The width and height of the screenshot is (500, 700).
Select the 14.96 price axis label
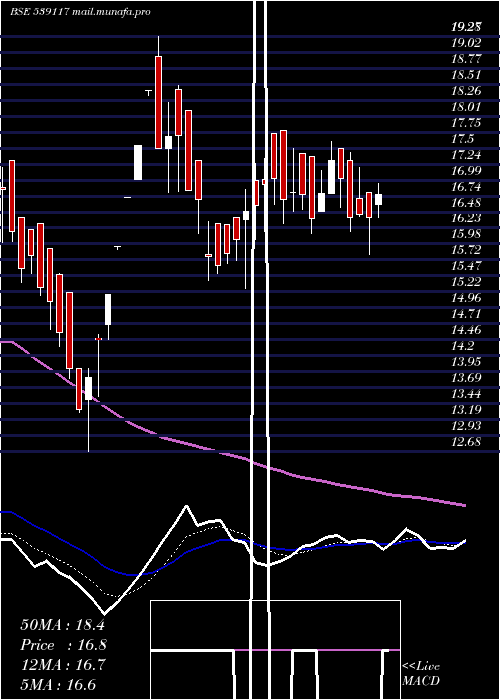(x=466, y=298)
